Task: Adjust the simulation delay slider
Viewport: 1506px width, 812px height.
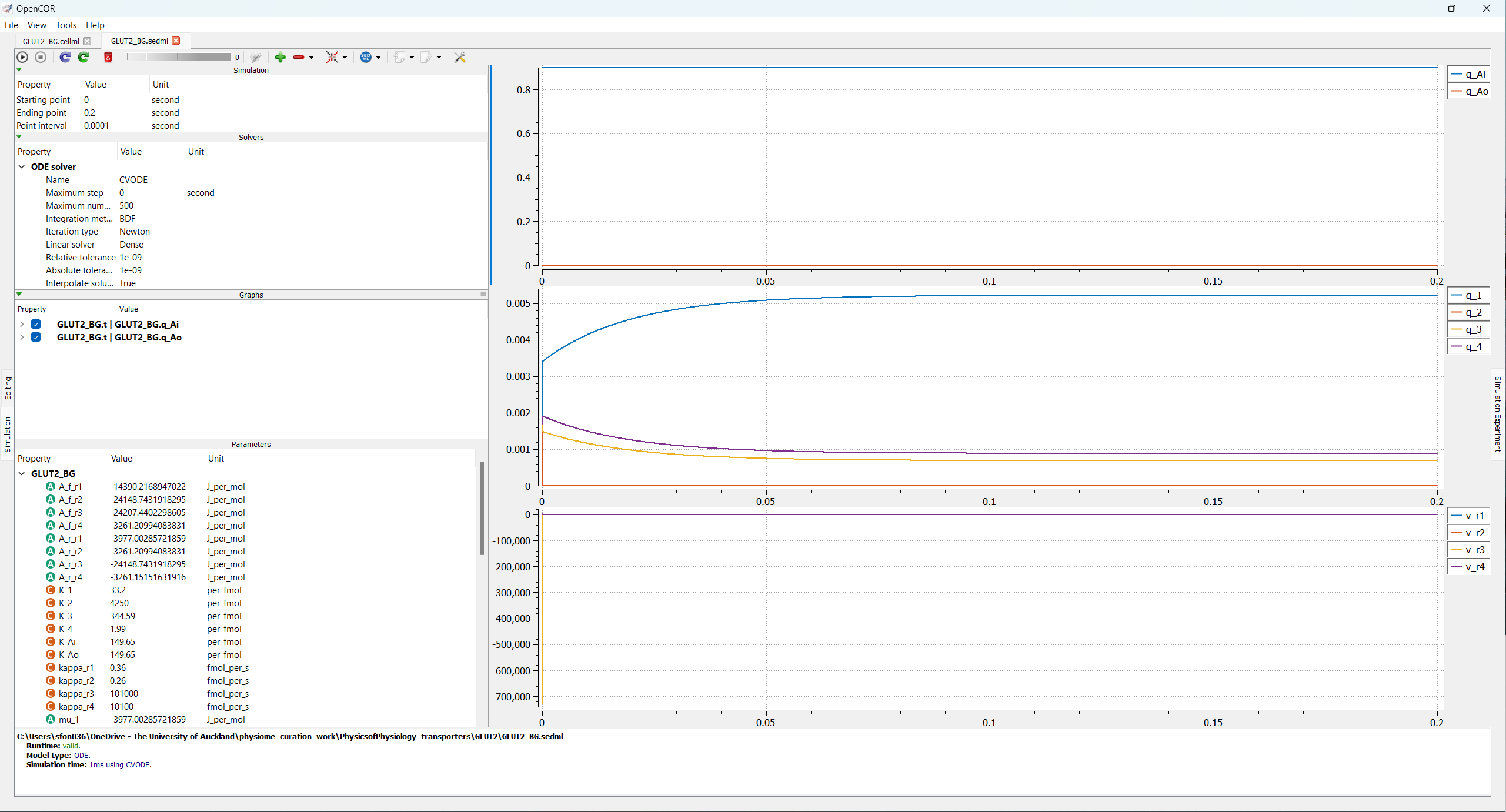Action: pyautogui.click(x=178, y=57)
